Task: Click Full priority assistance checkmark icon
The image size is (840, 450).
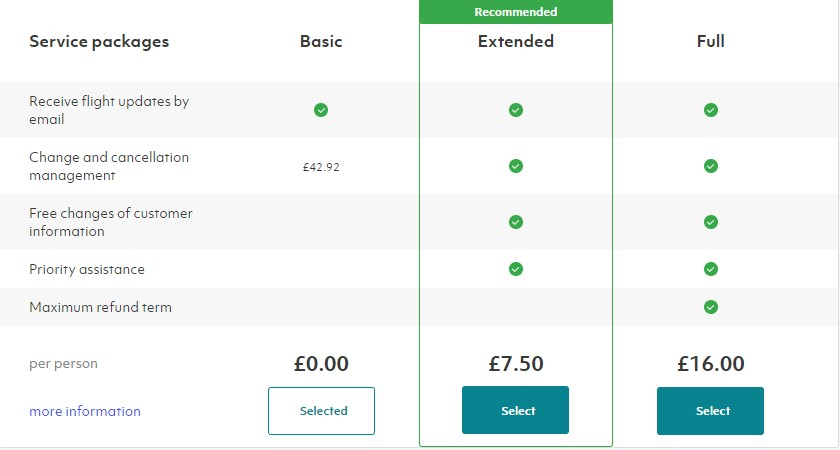Action: point(711,269)
